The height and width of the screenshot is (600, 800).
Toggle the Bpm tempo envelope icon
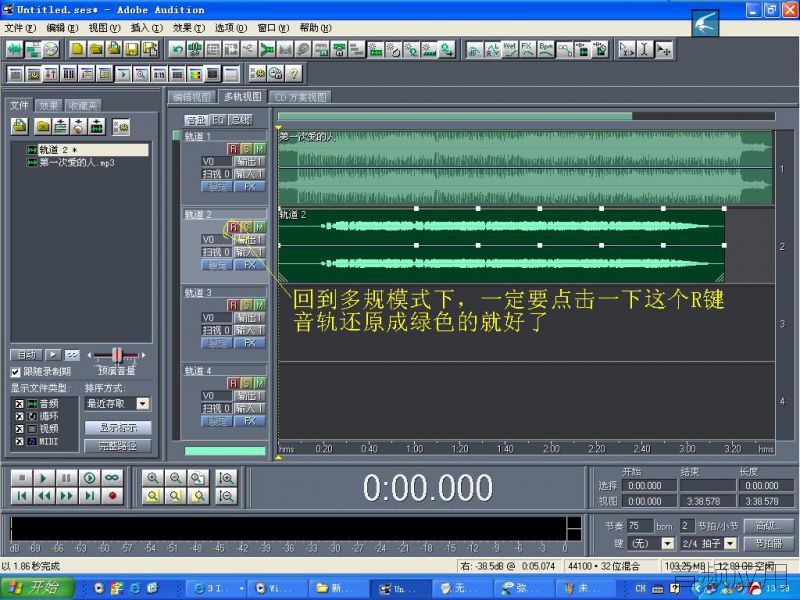[x=546, y=49]
